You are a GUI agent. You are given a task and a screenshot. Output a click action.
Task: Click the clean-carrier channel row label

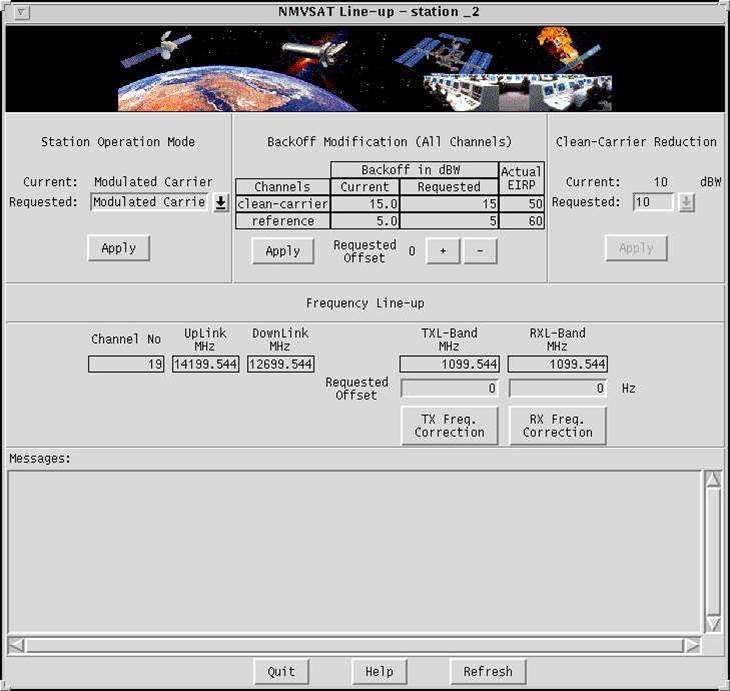pyautogui.click(x=283, y=204)
